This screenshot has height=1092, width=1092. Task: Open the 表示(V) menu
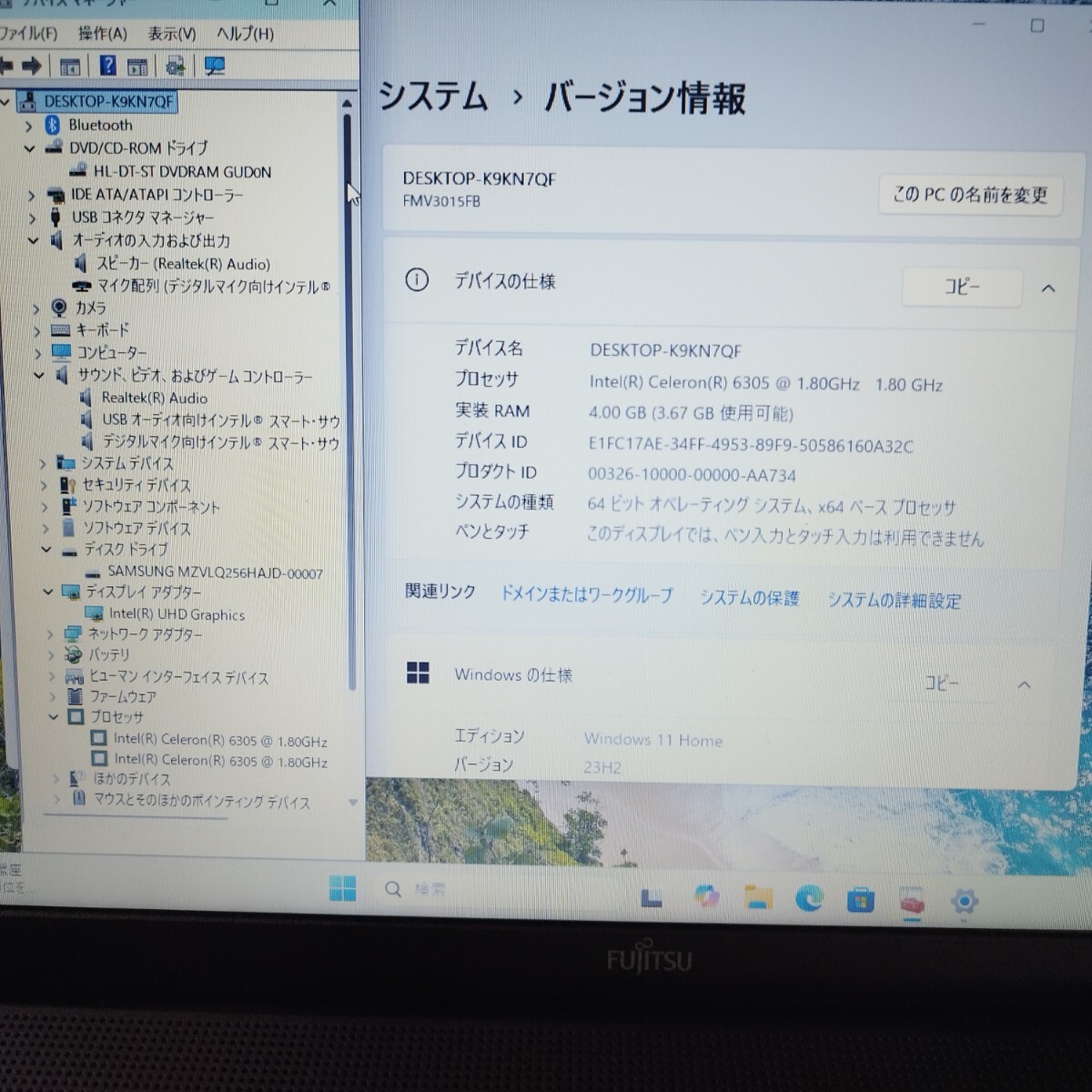click(x=172, y=34)
